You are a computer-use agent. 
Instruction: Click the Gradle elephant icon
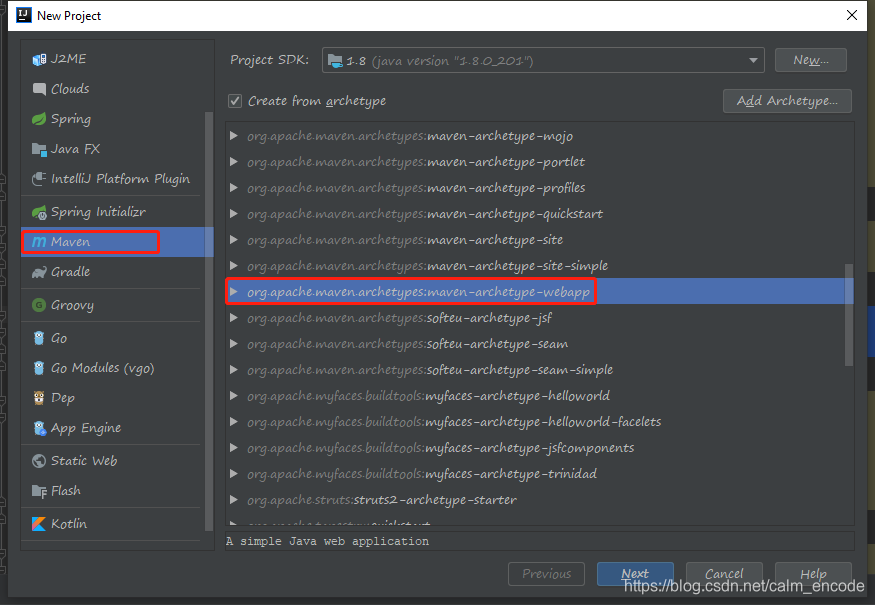coord(39,272)
